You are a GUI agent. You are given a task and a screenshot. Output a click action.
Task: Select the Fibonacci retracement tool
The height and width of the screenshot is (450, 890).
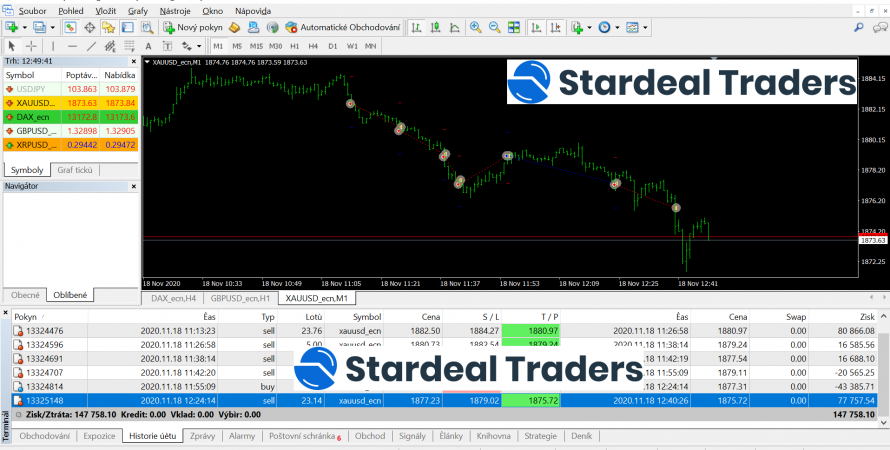click(129, 46)
